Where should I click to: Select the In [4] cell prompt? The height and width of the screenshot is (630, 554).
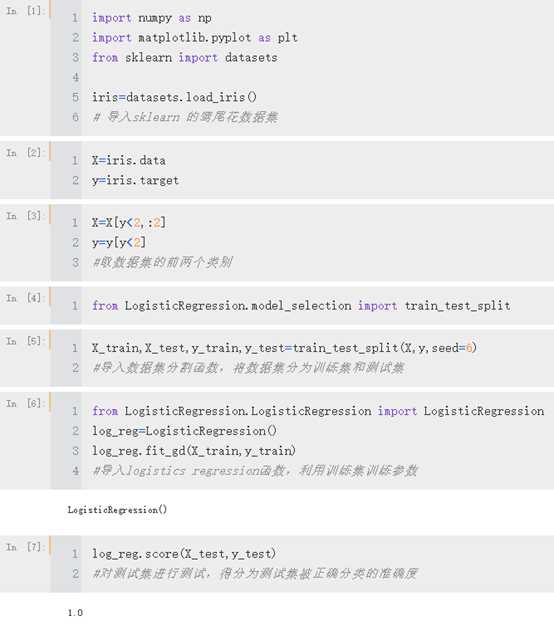[24, 299]
